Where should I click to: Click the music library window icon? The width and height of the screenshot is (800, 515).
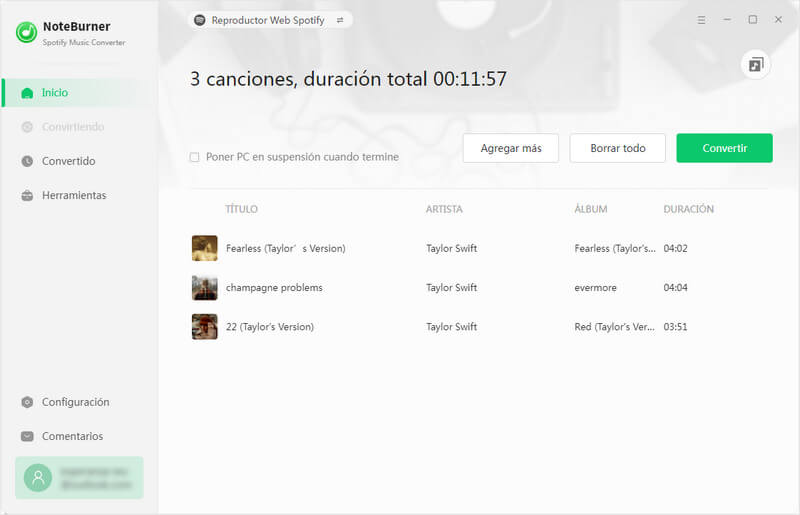(756, 65)
